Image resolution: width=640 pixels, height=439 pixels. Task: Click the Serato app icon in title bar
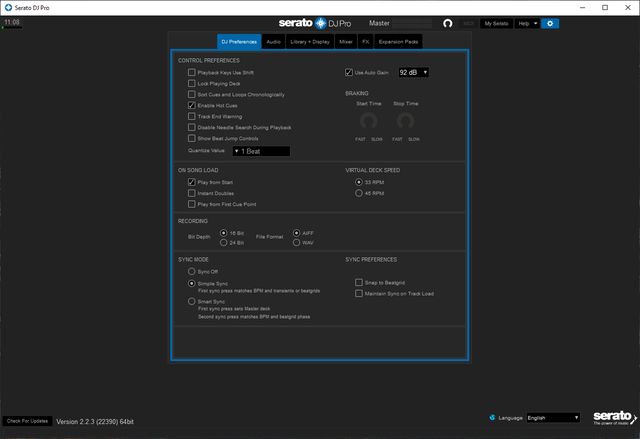coord(7,6)
